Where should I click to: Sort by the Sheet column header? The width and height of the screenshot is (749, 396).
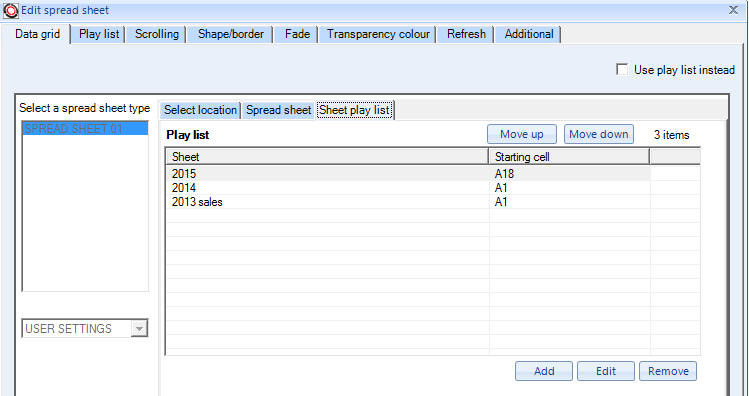[327, 157]
